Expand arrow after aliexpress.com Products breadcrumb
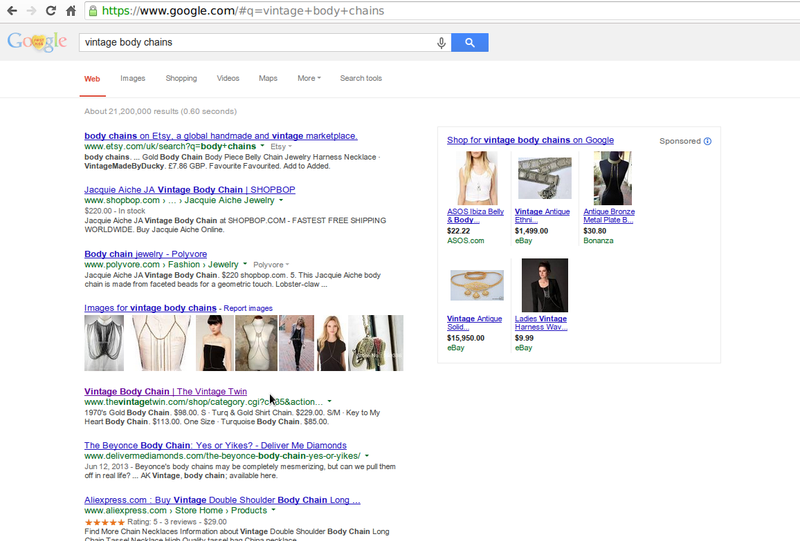This screenshot has height=541, width=800. coord(273,510)
